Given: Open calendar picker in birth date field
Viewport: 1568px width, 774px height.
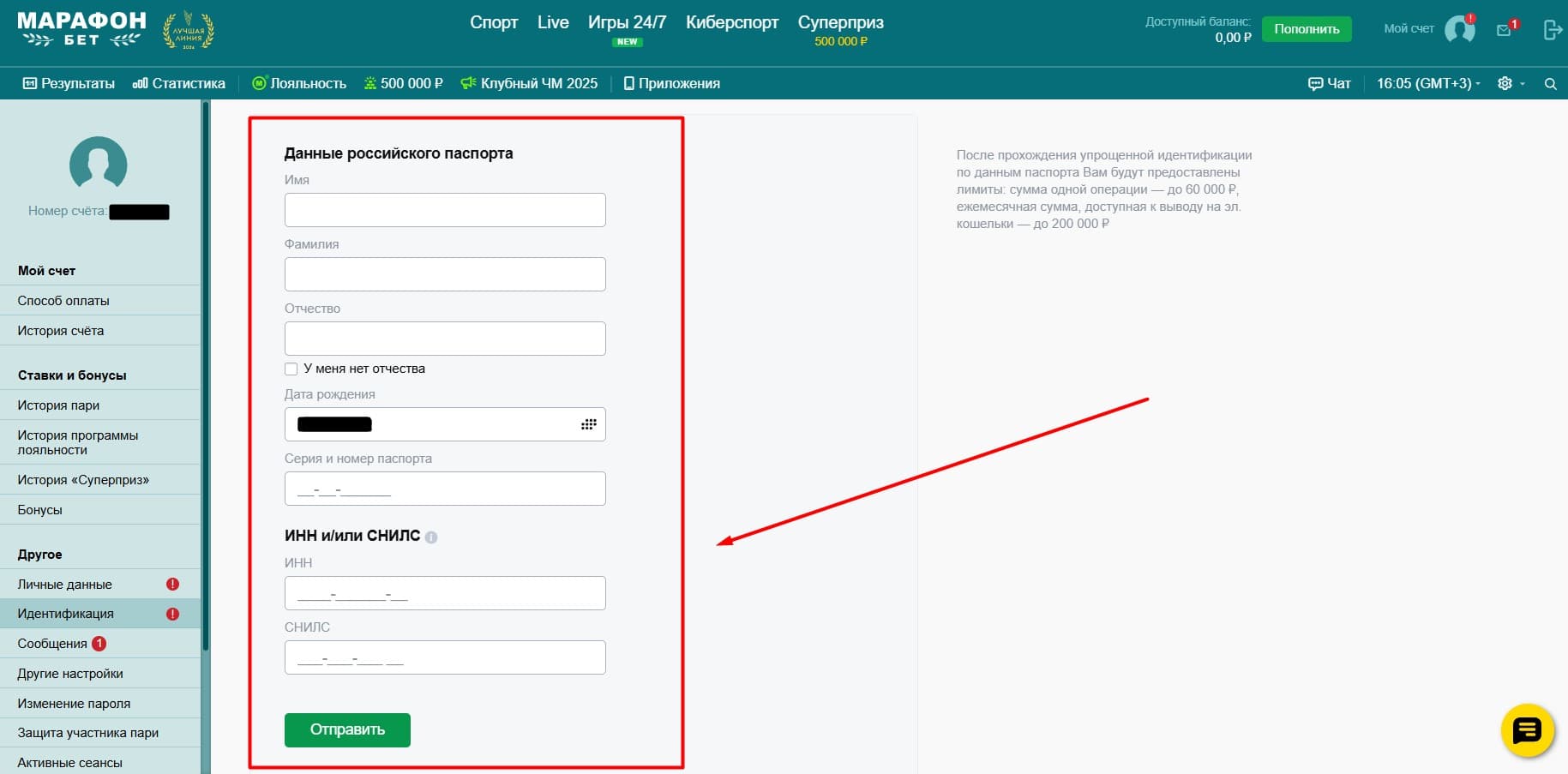Looking at the screenshot, I should click(x=588, y=424).
